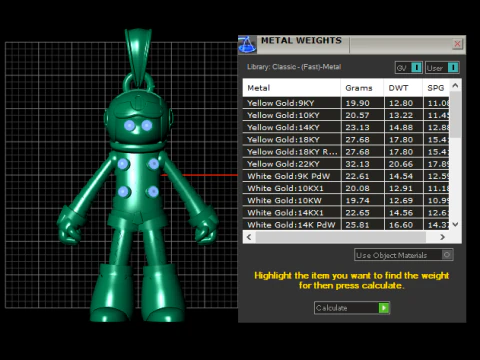Image resolution: width=480 pixels, height=360 pixels.
Task: Click the 19.90 grams value
Action: point(357,103)
